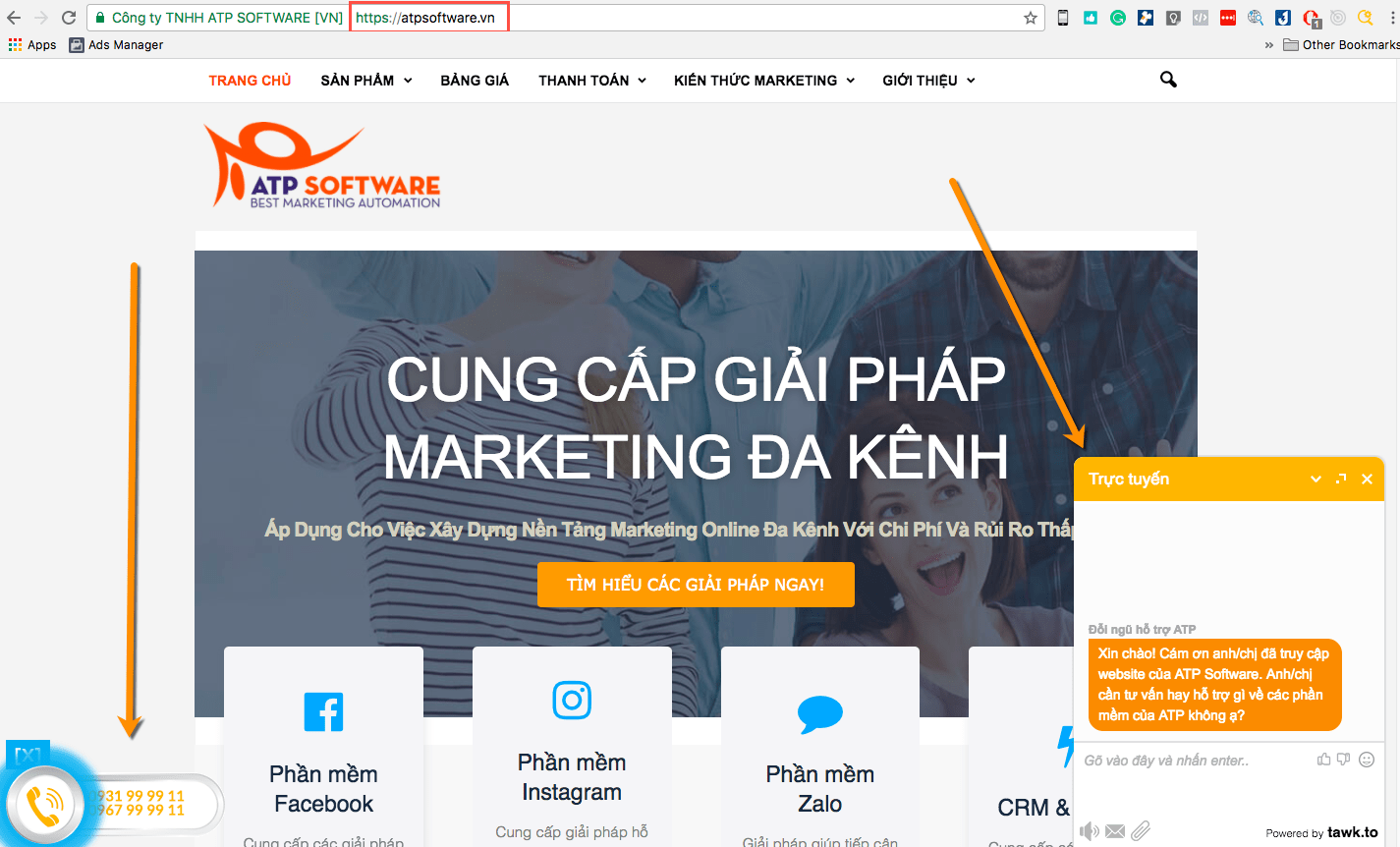Open the gray lightbulb extension
This screenshot has width=1400, height=847.
(1173, 18)
